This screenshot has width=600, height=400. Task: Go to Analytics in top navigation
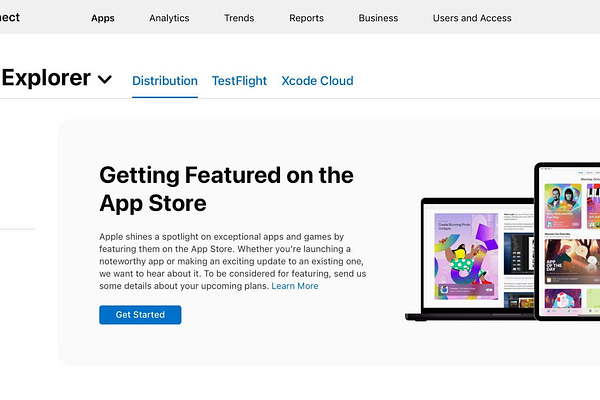click(169, 18)
